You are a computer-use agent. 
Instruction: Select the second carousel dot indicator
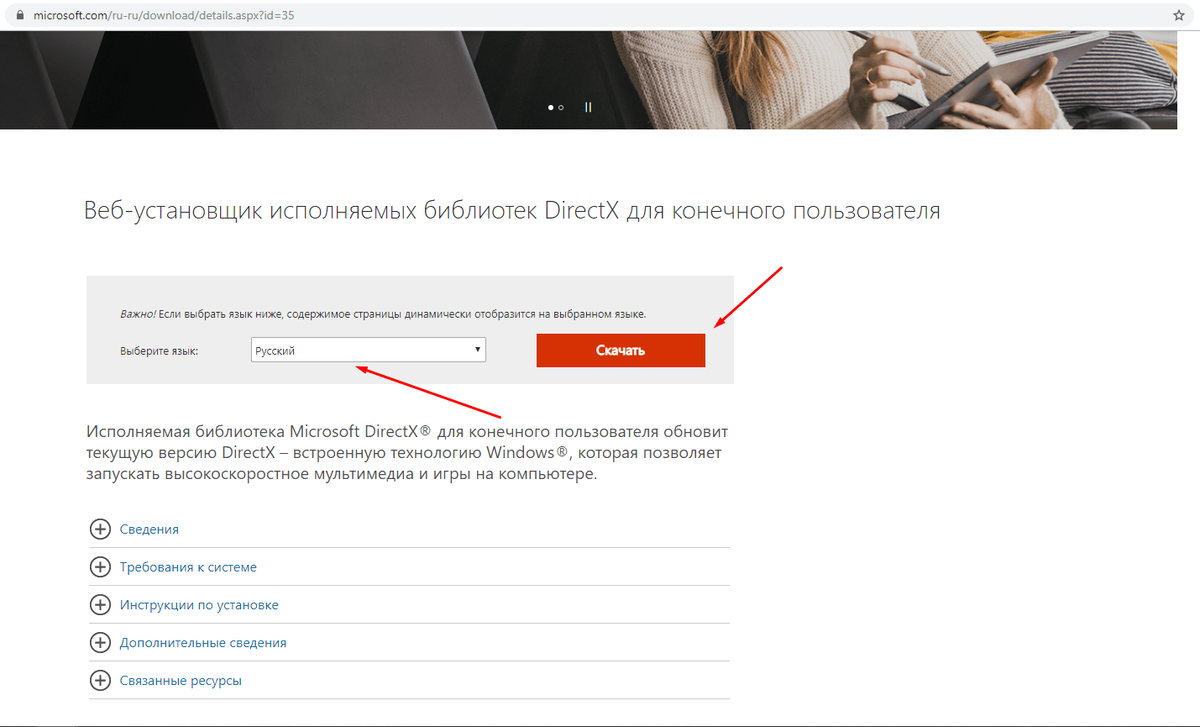click(x=561, y=107)
